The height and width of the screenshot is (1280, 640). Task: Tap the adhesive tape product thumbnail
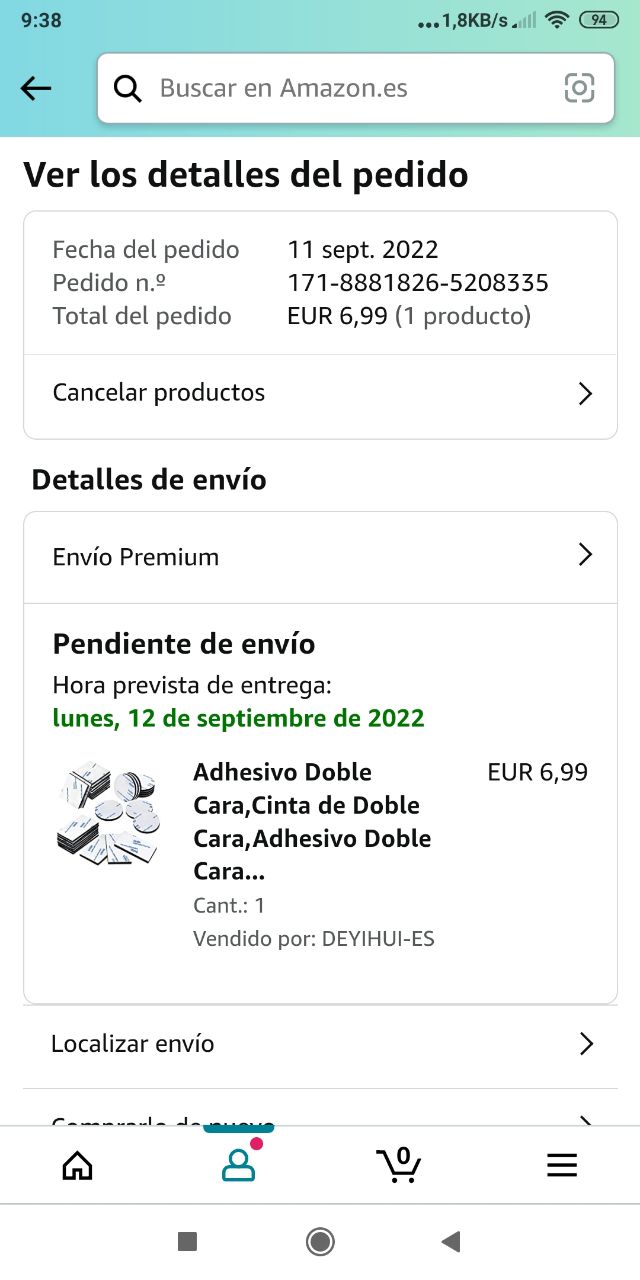(109, 812)
